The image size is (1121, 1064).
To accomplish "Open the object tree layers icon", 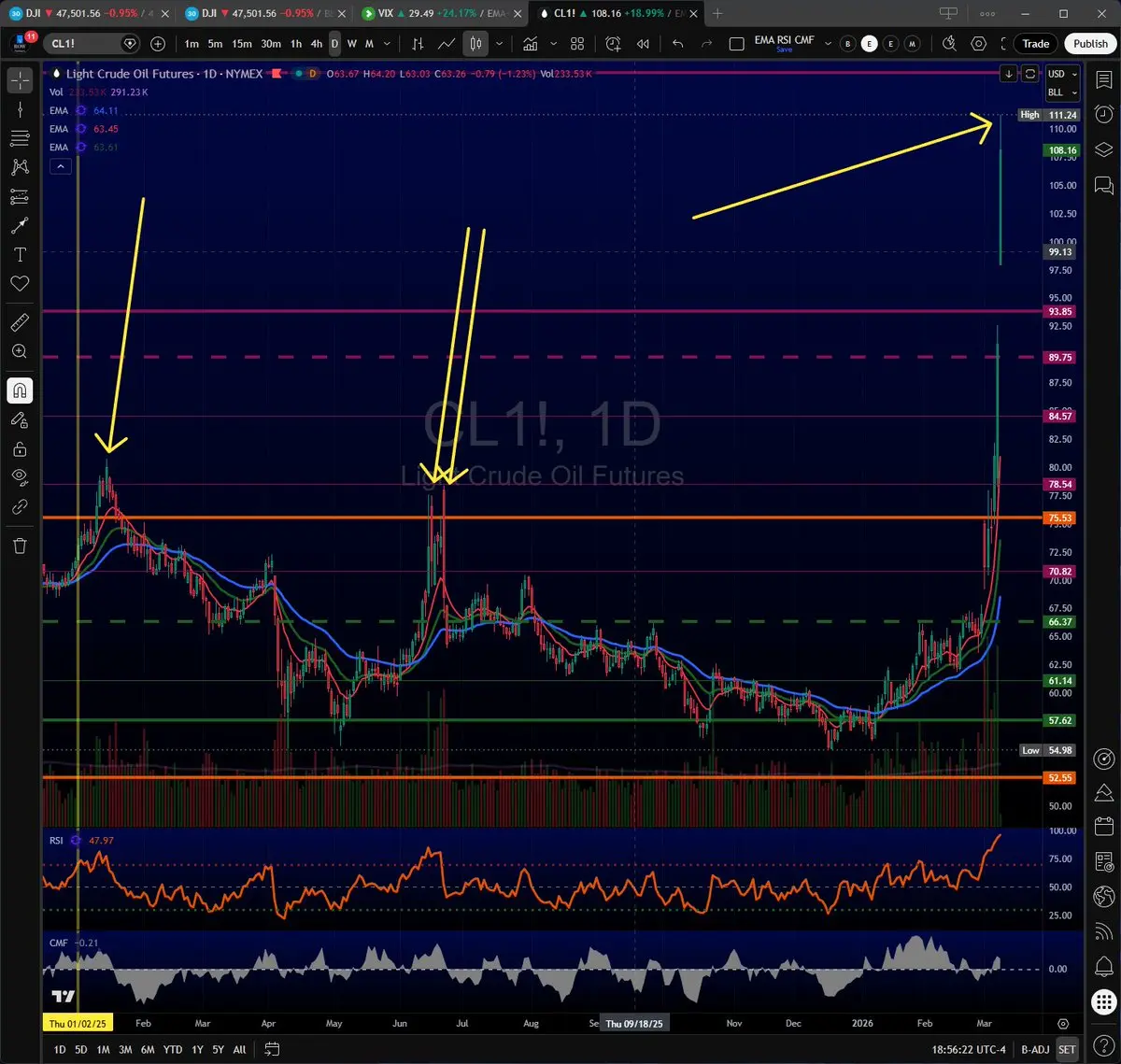I will click(x=1103, y=149).
